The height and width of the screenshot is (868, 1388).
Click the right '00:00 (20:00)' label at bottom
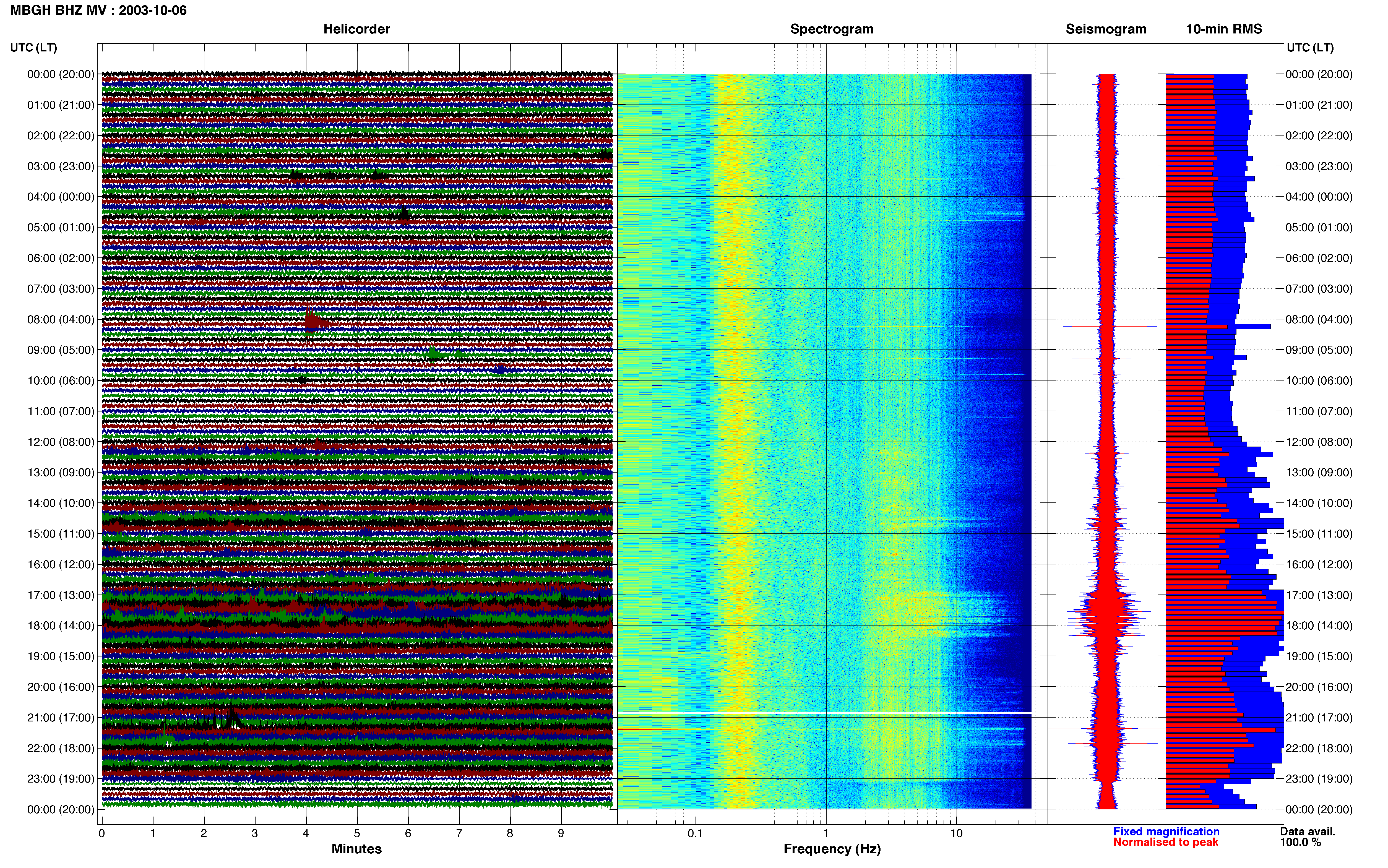coord(1319,809)
